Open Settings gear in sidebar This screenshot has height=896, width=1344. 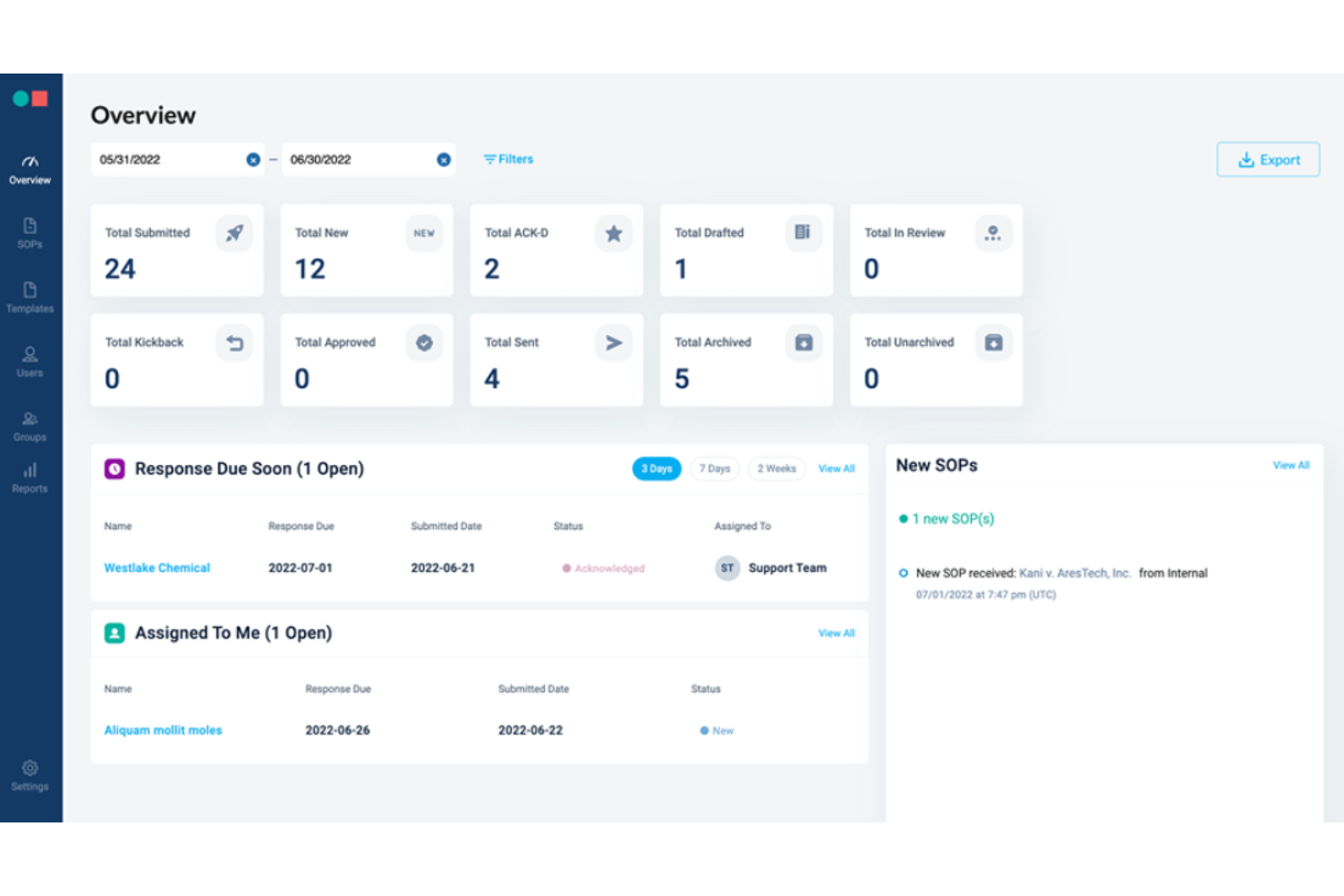click(x=30, y=776)
